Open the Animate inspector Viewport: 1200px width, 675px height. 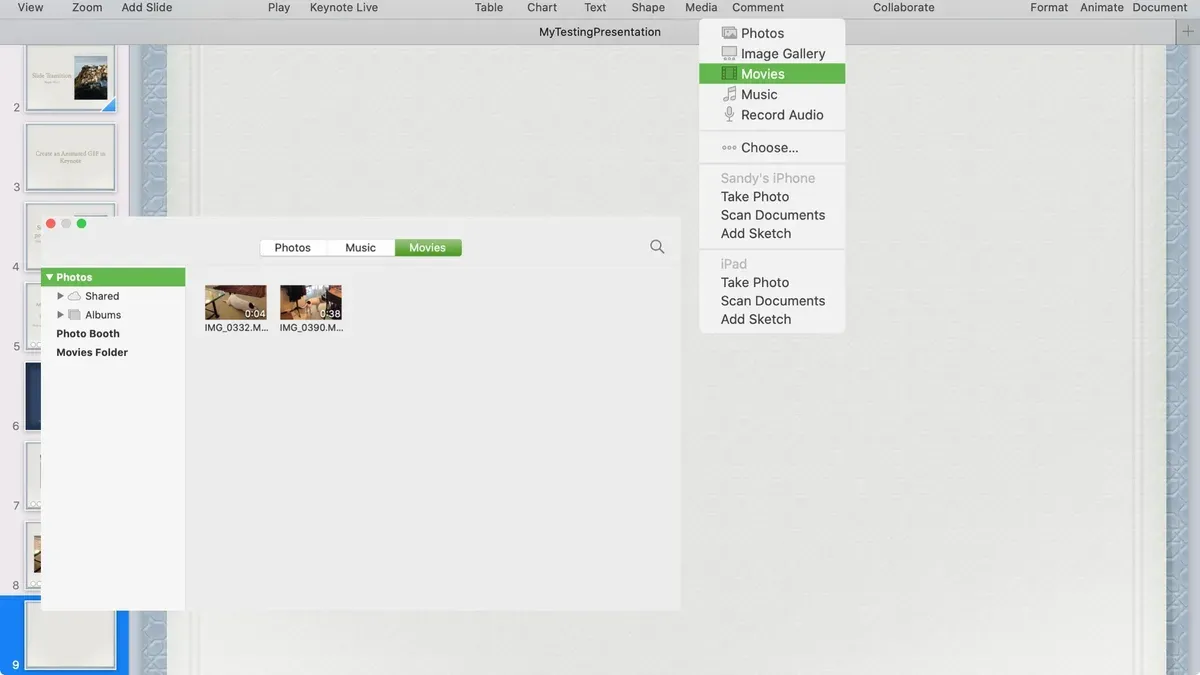click(1102, 7)
